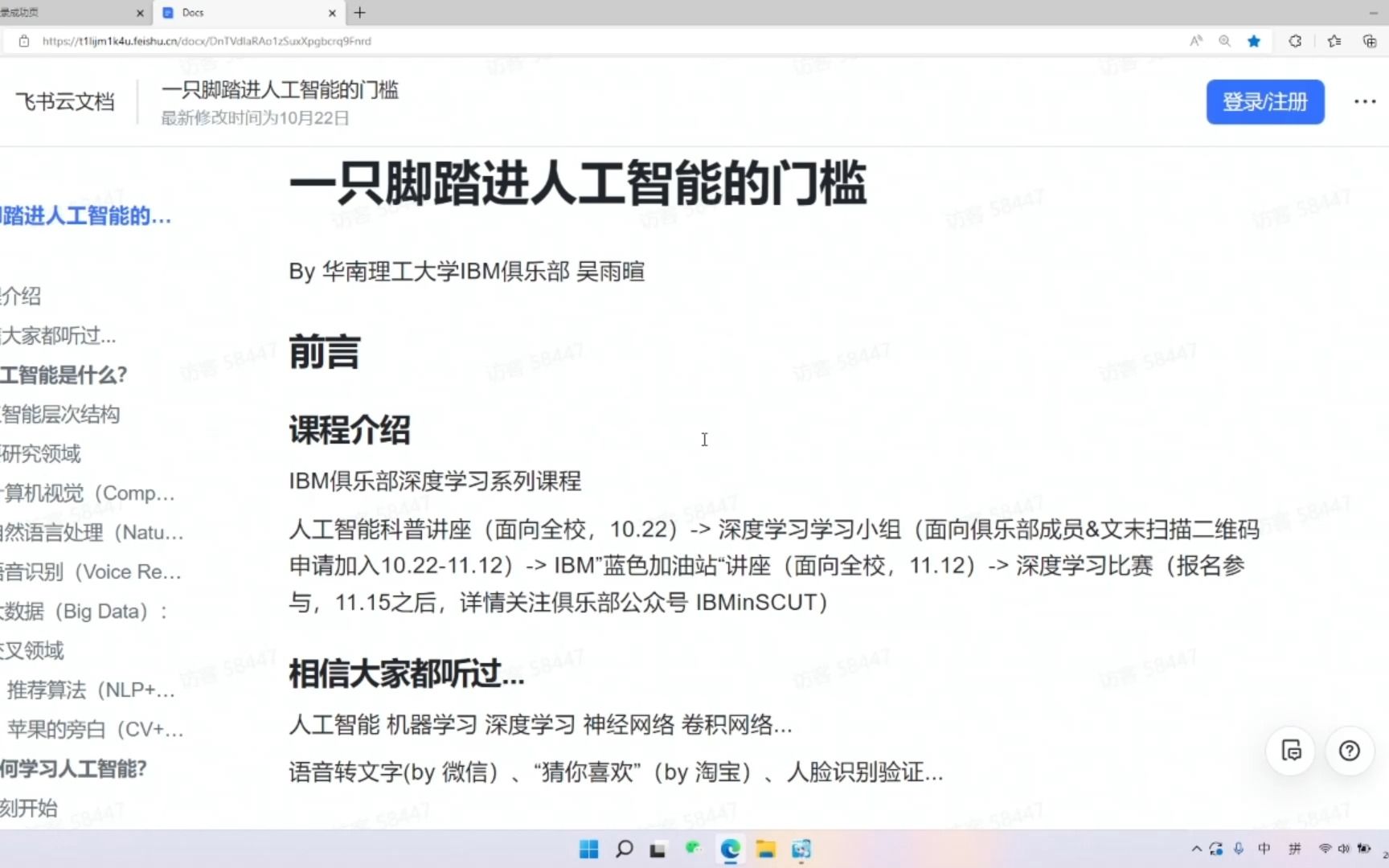
Task: Go to outline item 叉领域
Action: (32, 650)
